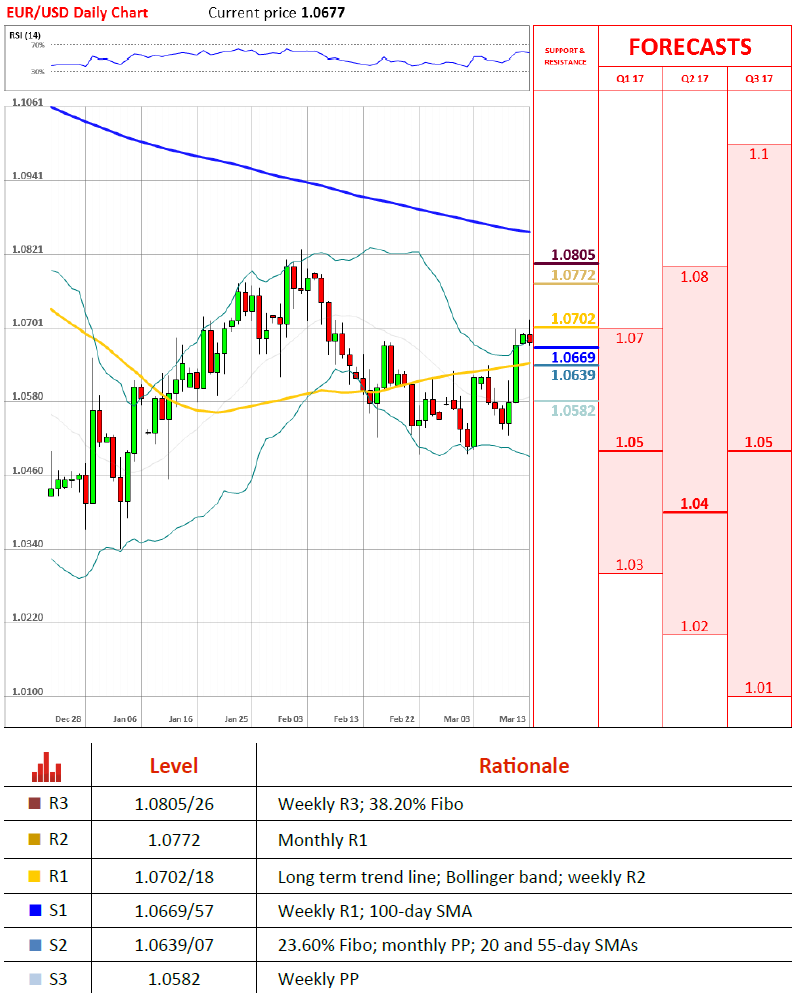Click the R3 dark red color swatch
Image resolution: width=801 pixels, height=993 pixels.
[35, 803]
